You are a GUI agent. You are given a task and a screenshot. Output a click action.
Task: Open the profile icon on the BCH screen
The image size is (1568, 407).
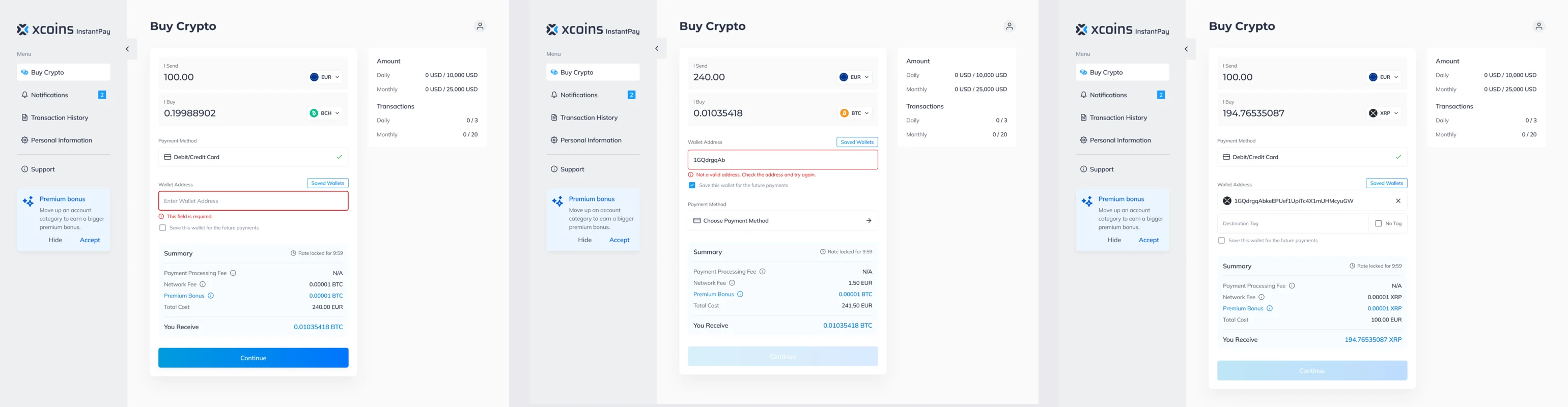(480, 26)
